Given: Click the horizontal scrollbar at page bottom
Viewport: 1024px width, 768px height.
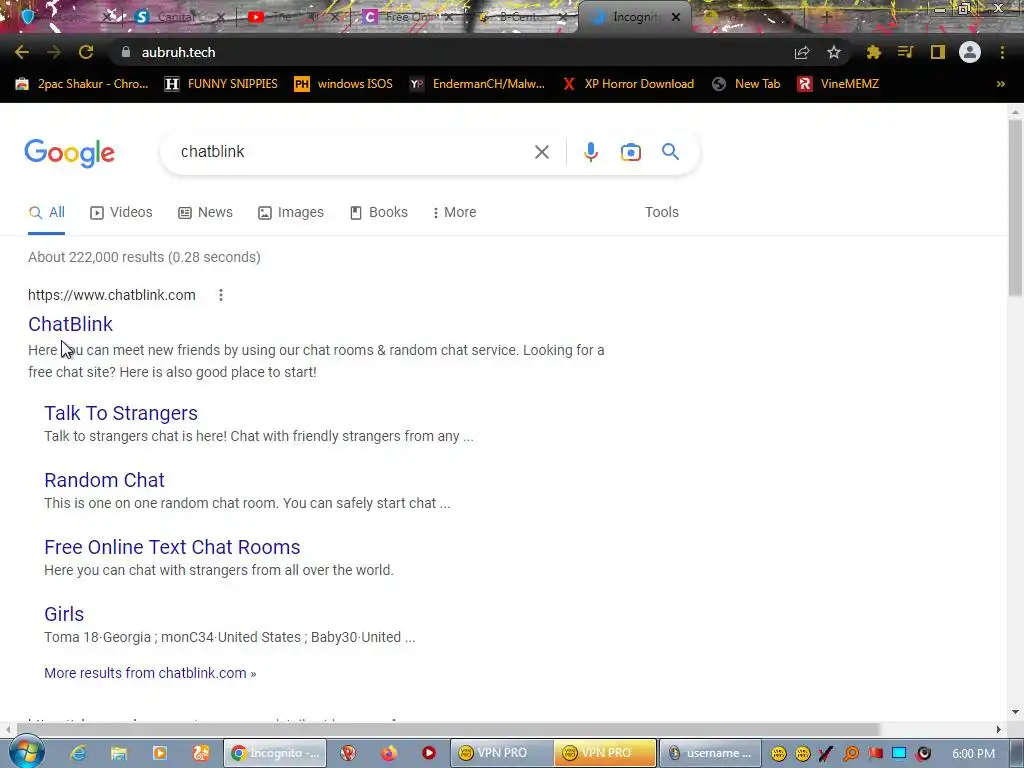Looking at the screenshot, I should [448, 729].
